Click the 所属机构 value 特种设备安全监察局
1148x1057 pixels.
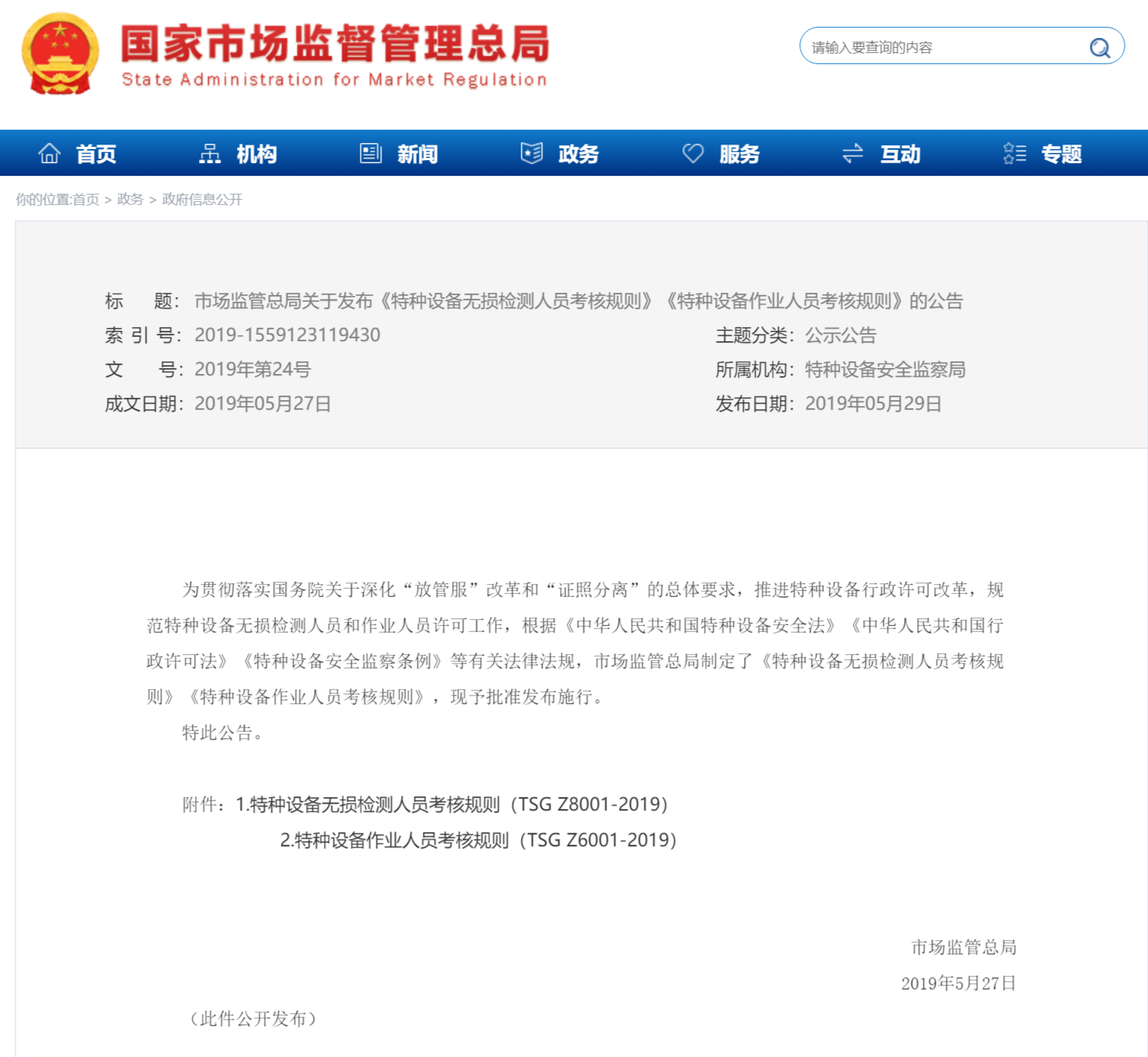[886, 369]
